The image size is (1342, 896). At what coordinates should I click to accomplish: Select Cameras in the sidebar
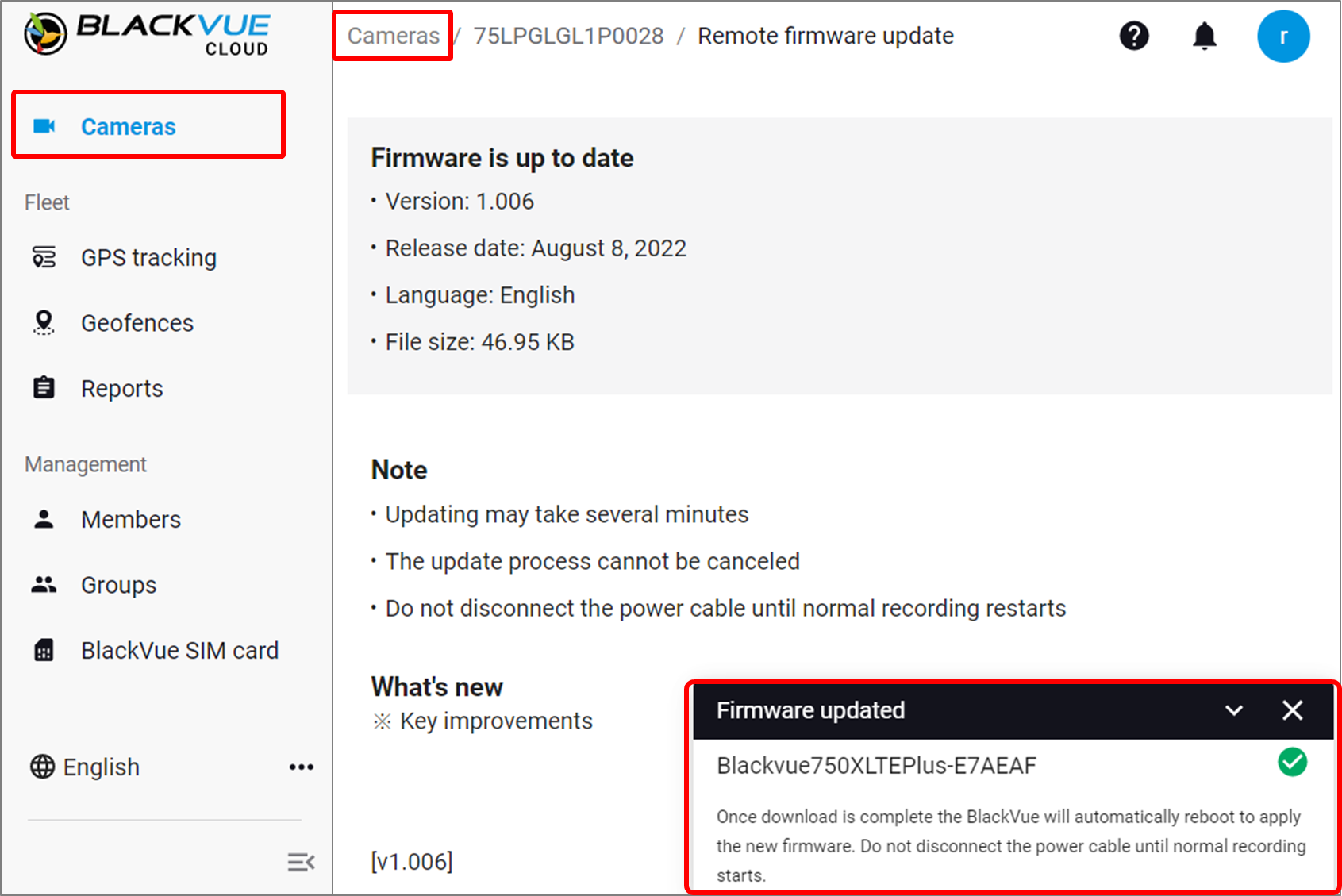point(148,126)
